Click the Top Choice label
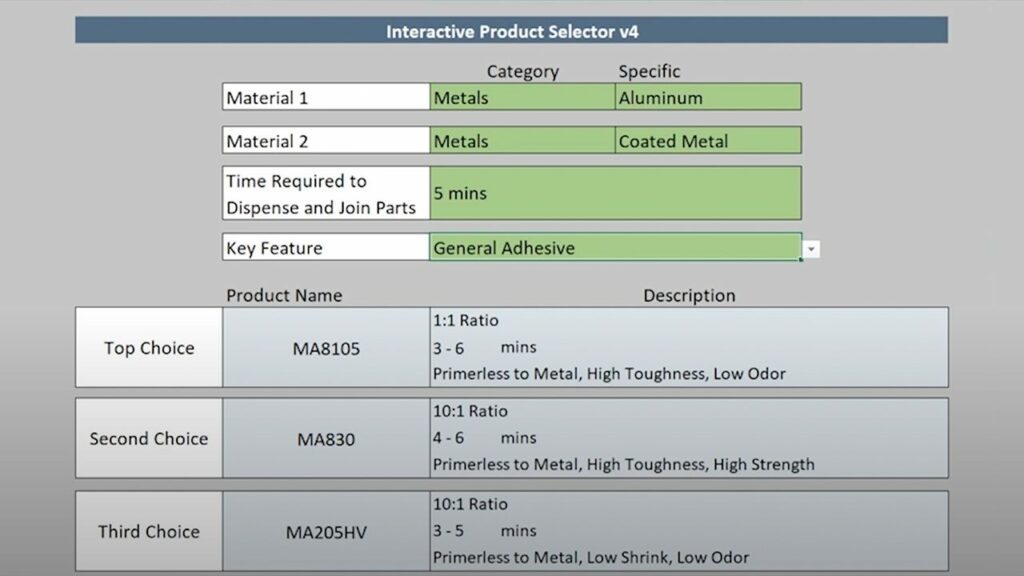1024x576 pixels. [148, 347]
